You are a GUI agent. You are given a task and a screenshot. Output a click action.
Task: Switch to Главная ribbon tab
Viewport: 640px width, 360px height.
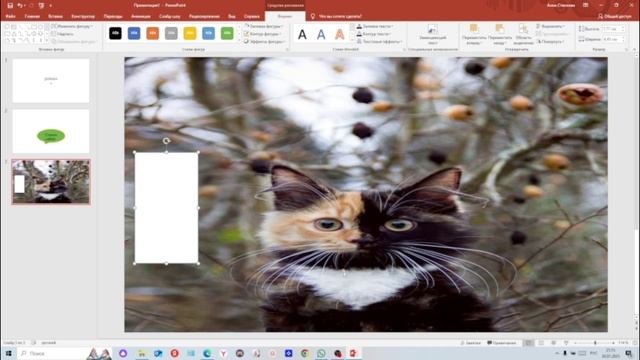tap(32, 16)
